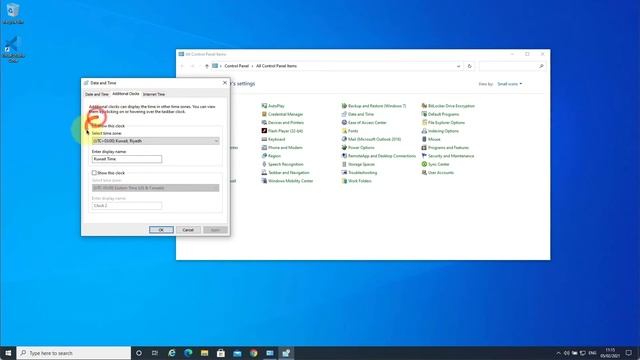Open User Accounts item
Screen dimensions: 640x360
[438, 173]
